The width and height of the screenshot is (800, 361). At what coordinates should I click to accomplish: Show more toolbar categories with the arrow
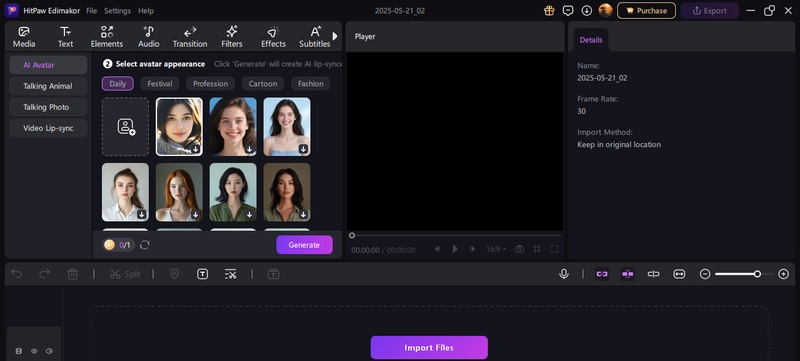(335, 36)
